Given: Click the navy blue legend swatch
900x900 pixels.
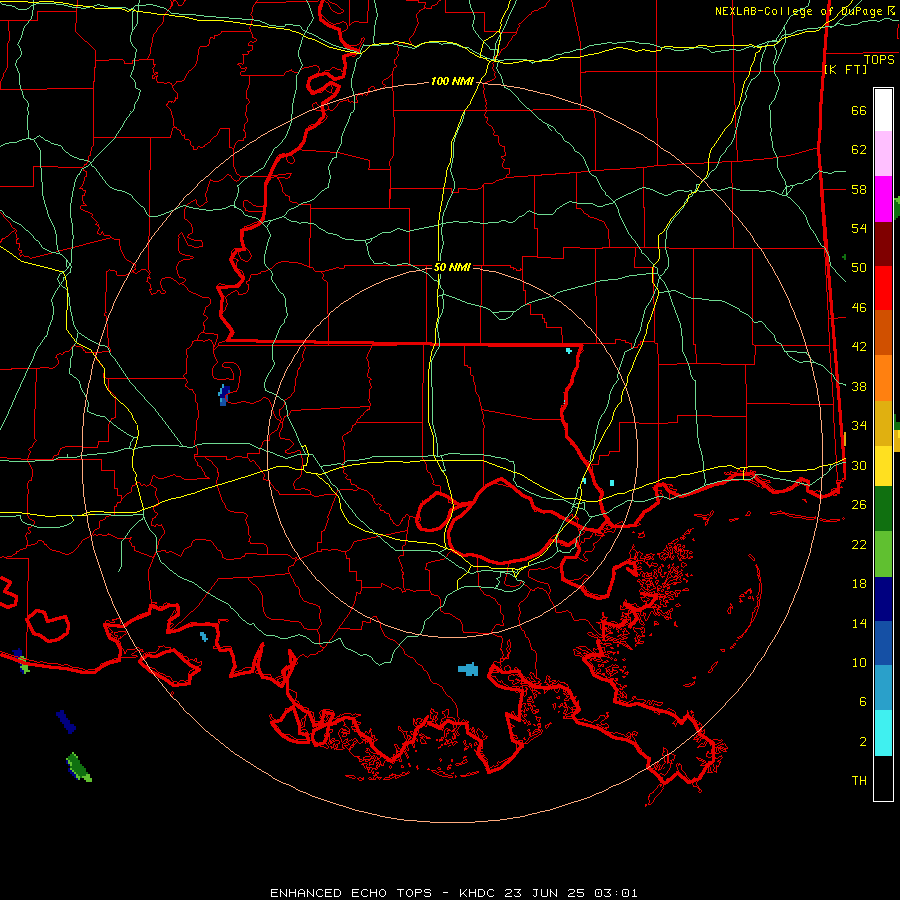Looking at the screenshot, I should click(x=883, y=599).
